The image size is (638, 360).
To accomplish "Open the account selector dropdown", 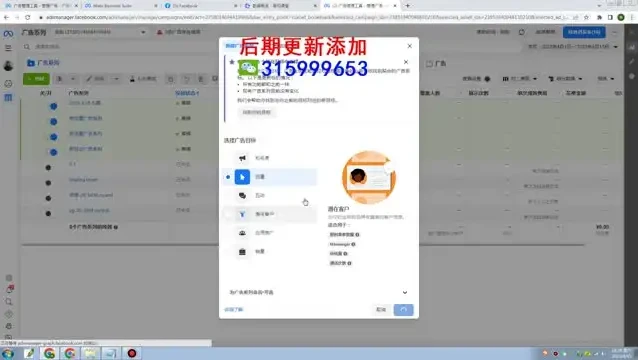I will coord(100,32).
